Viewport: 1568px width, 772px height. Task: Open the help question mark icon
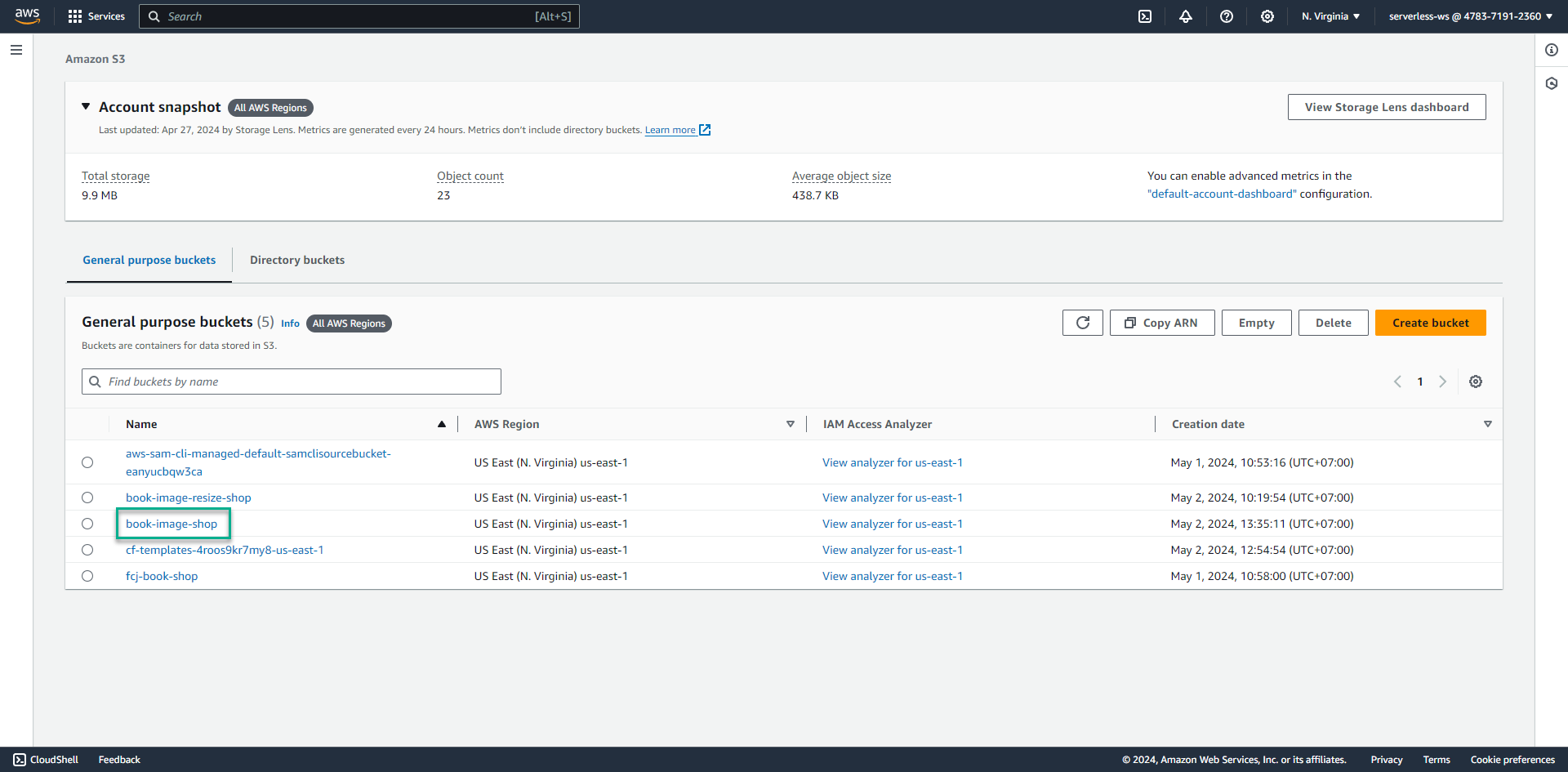1227,16
